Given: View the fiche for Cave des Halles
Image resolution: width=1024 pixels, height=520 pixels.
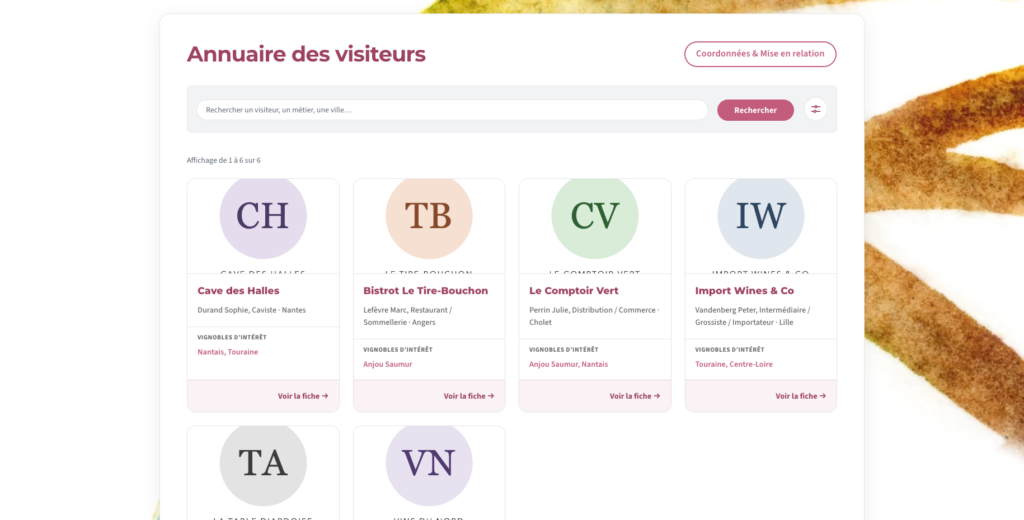Looking at the screenshot, I should click(303, 396).
